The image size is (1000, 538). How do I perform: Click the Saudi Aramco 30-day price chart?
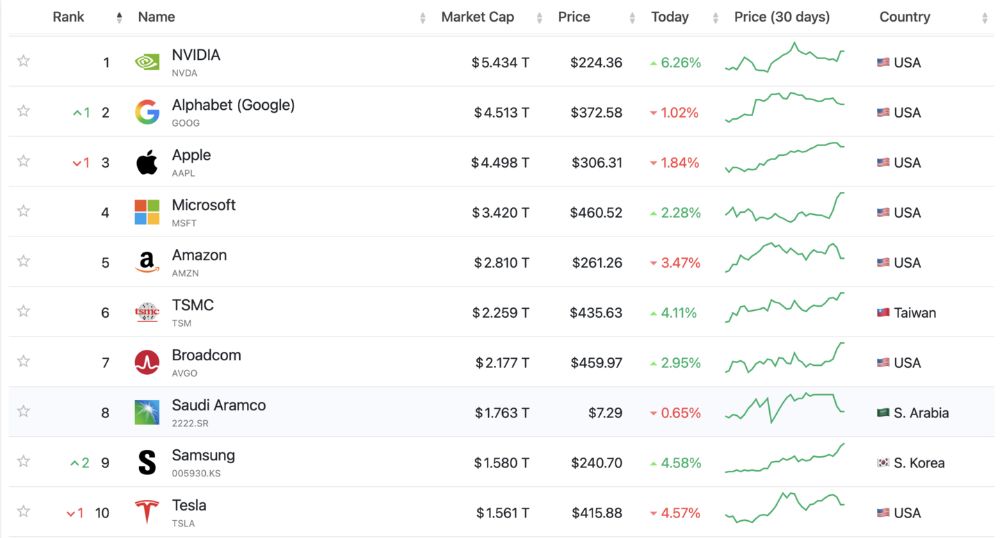[x=784, y=408]
